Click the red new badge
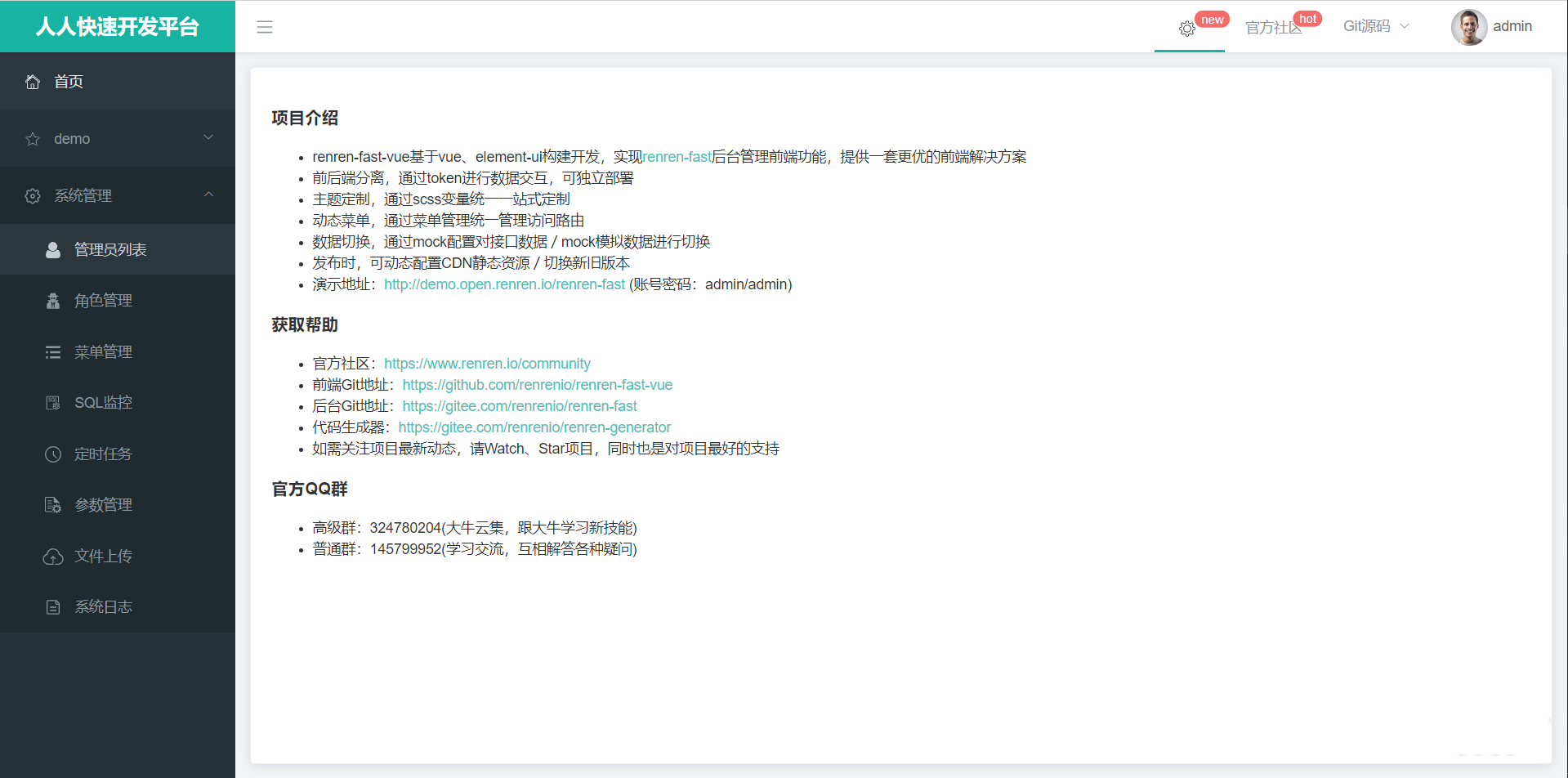 pyautogui.click(x=1212, y=20)
